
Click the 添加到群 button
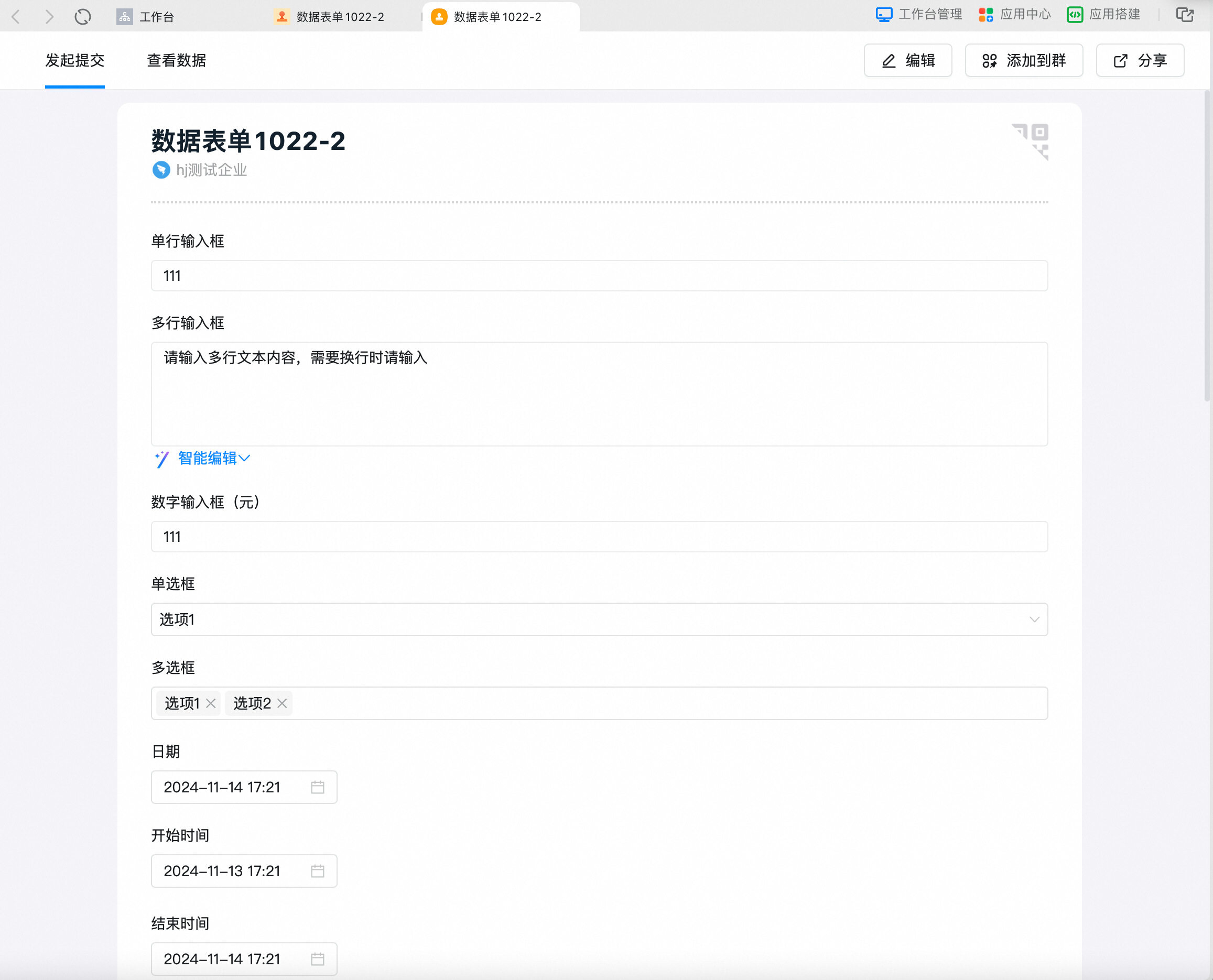tap(1023, 60)
